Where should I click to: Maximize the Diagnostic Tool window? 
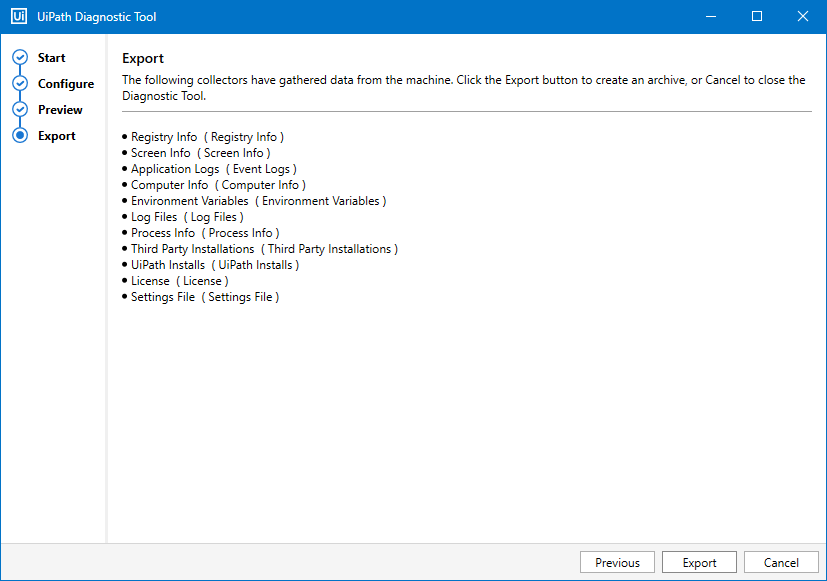(757, 17)
